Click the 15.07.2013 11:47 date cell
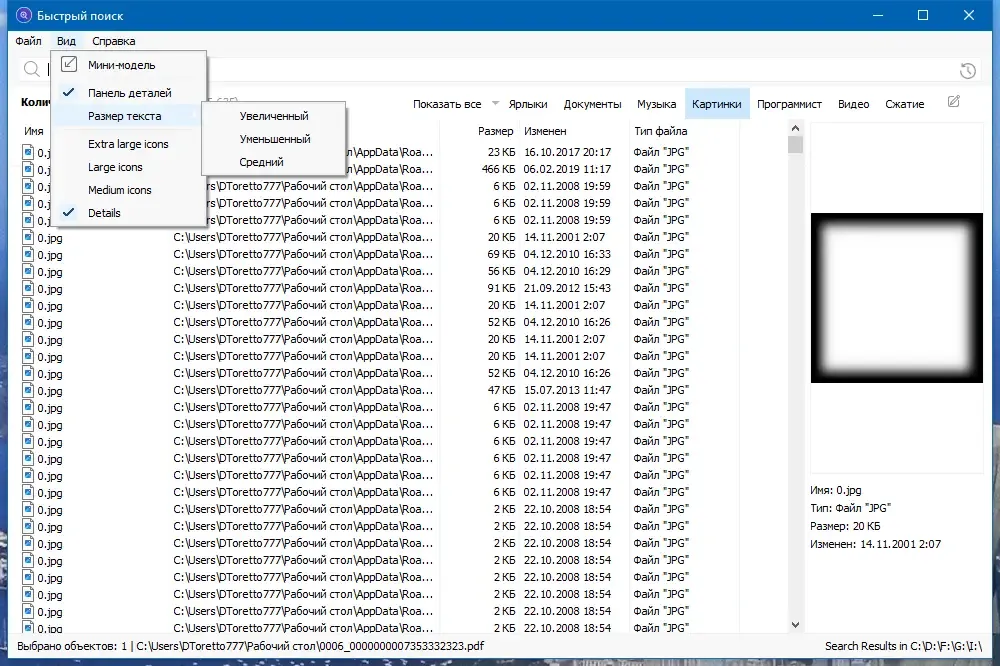 click(567, 390)
